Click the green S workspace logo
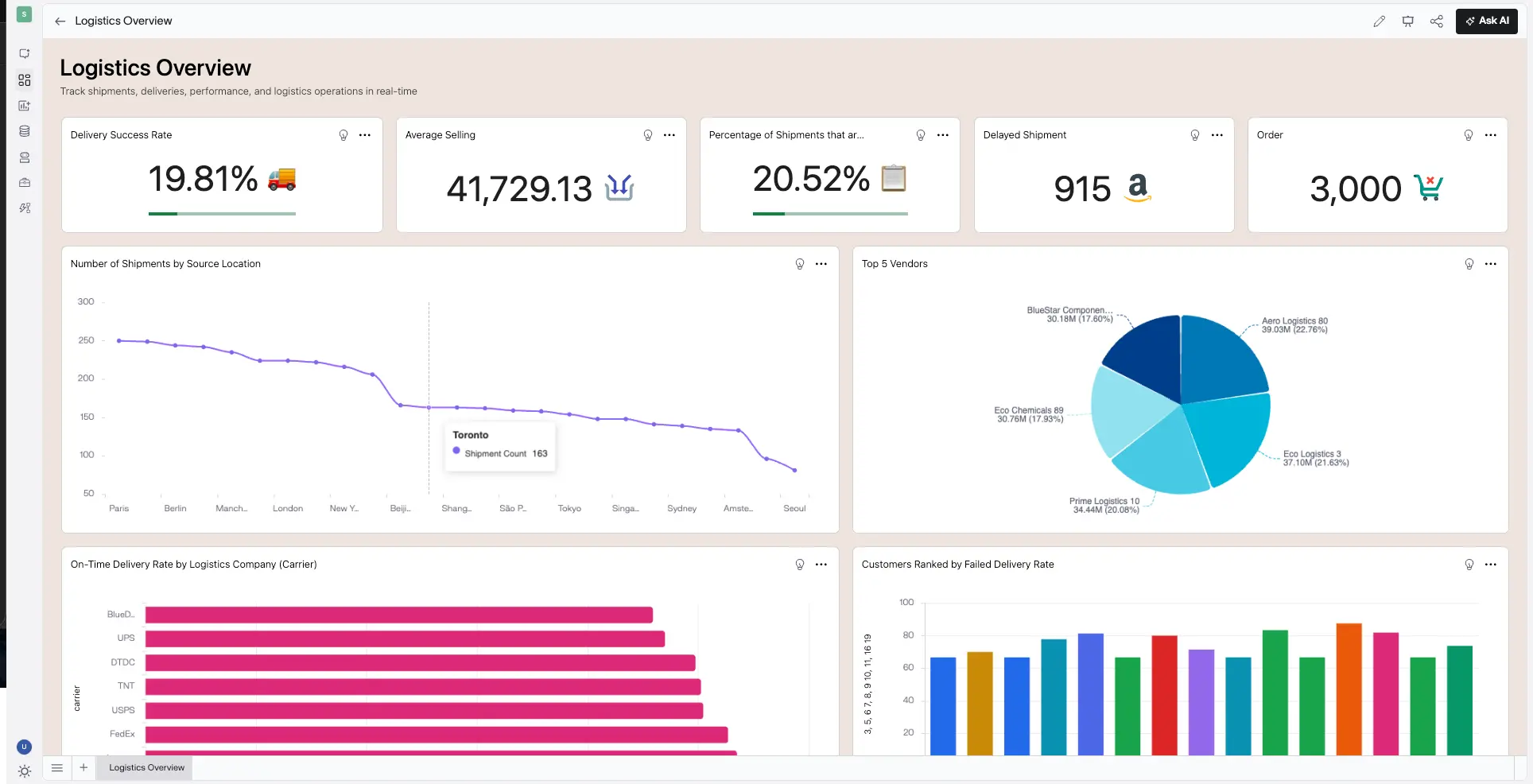The height and width of the screenshot is (784, 1533). 24,14
